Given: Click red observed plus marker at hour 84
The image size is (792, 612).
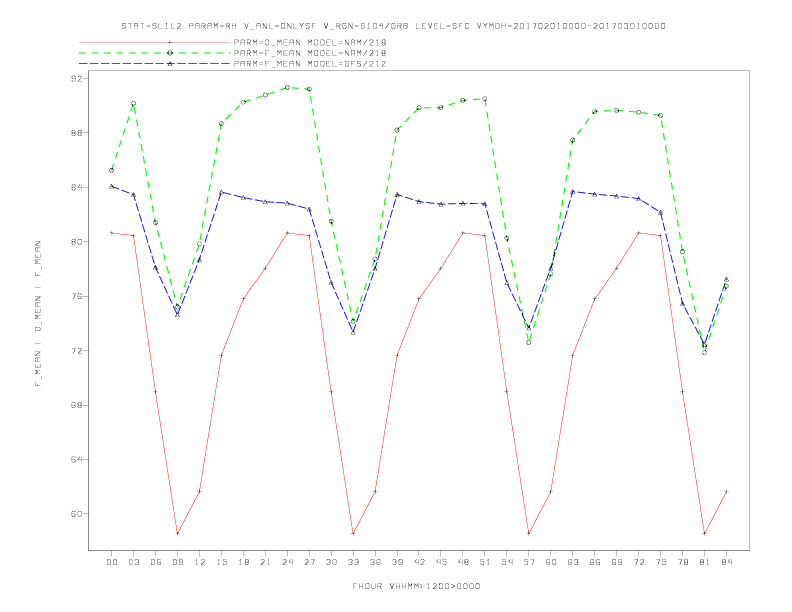Looking at the screenshot, I should pos(727,491).
